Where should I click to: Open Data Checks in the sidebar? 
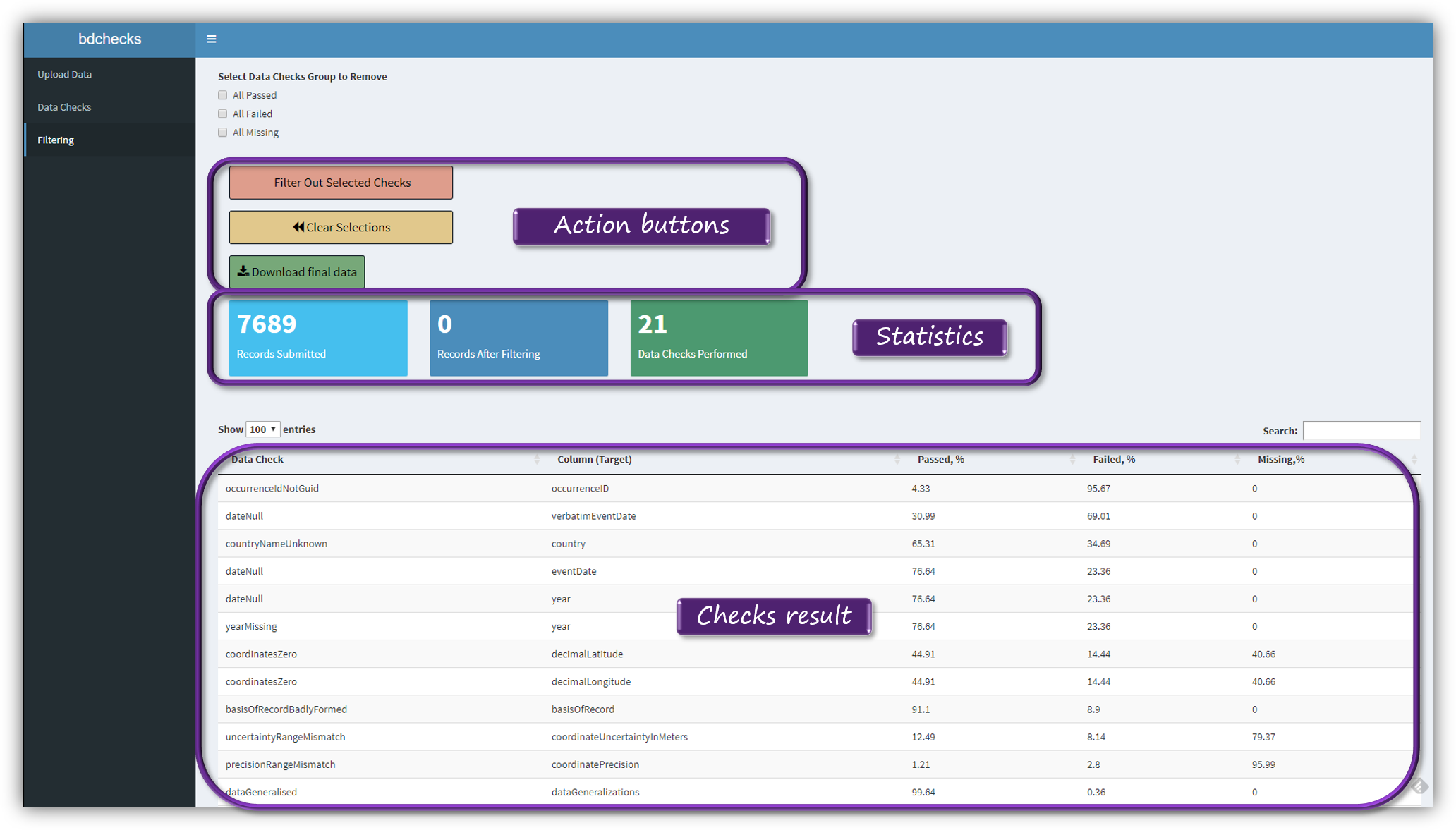coord(109,107)
